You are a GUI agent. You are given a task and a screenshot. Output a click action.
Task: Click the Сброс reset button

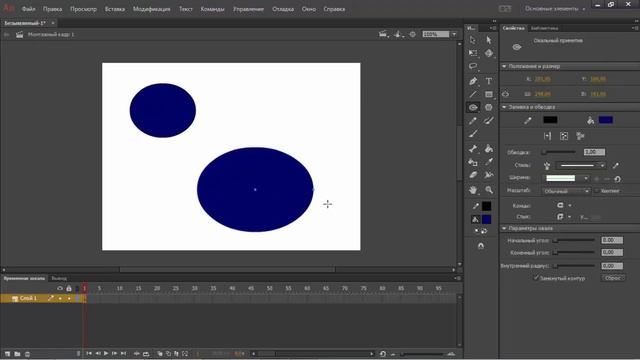point(613,278)
